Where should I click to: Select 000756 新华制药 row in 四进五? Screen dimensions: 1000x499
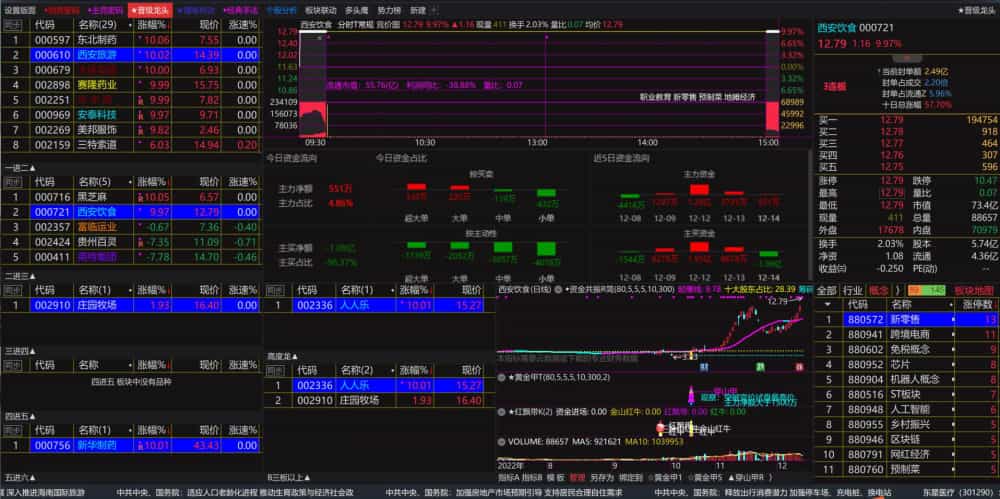130,445
